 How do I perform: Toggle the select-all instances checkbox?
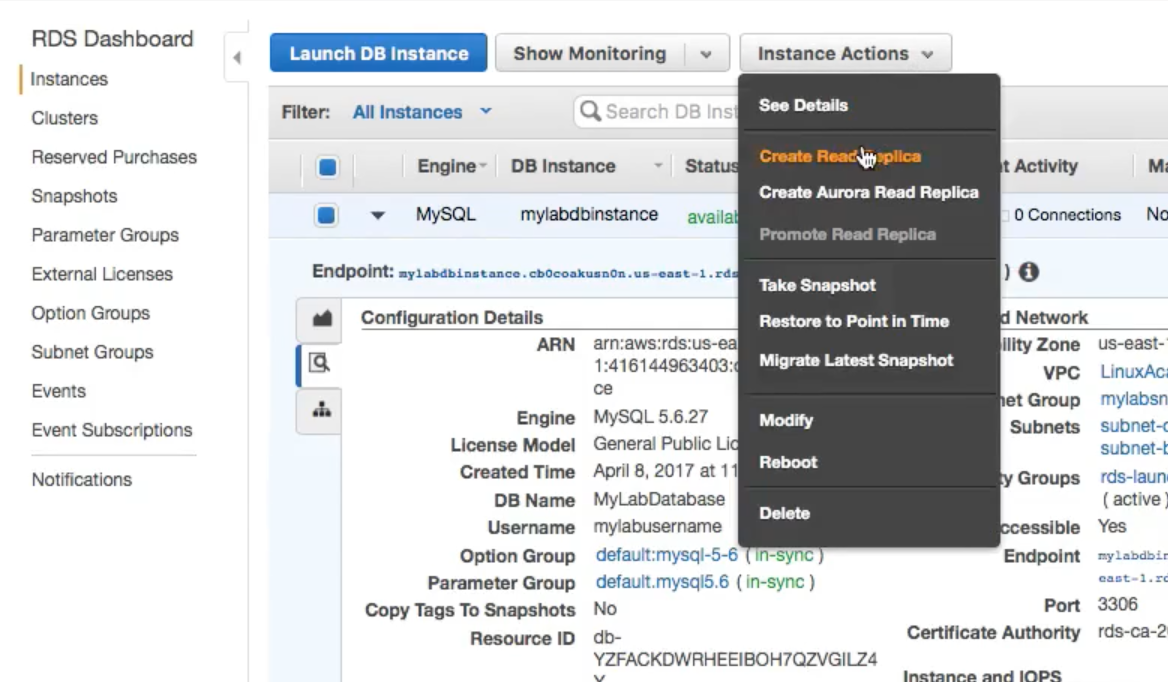[327, 167]
